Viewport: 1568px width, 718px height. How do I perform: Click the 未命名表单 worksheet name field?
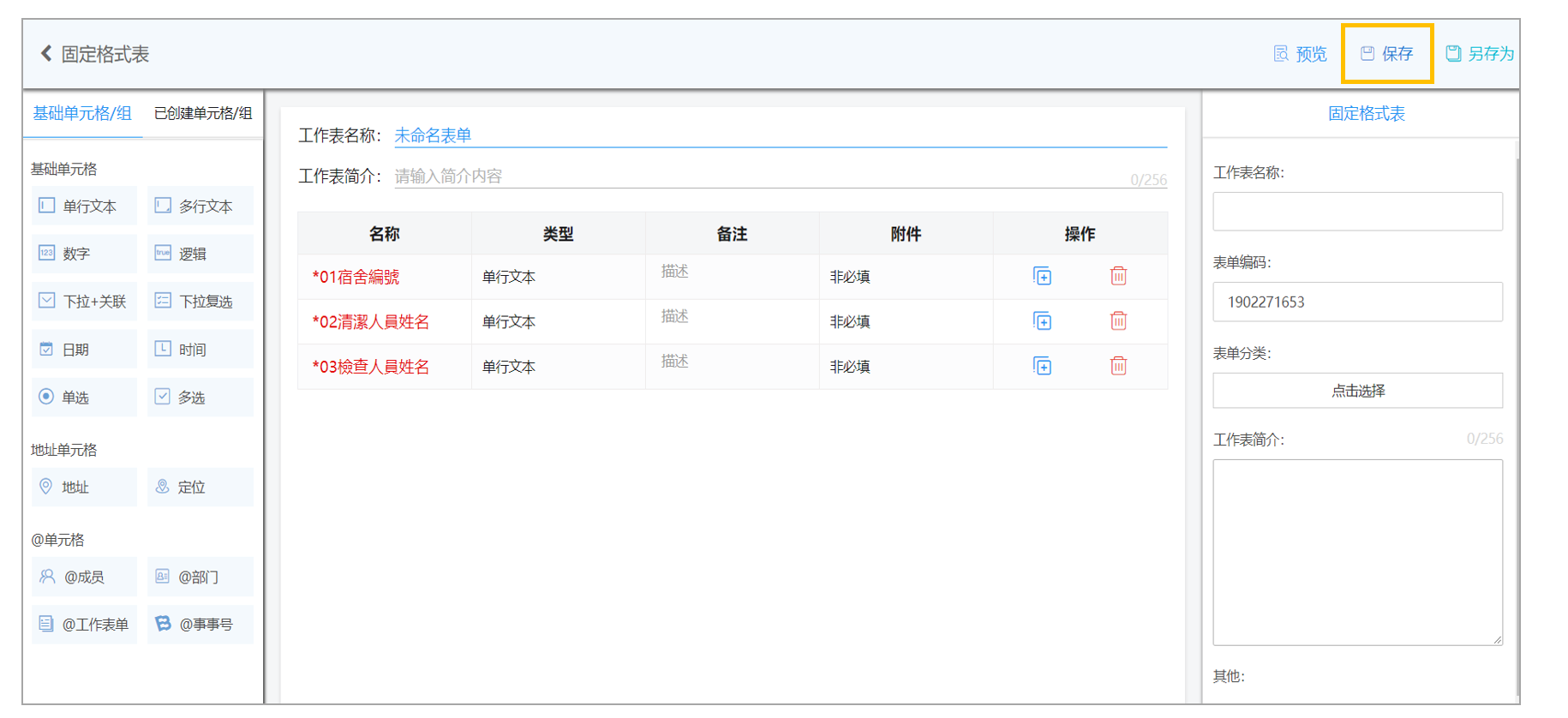click(x=781, y=135)
